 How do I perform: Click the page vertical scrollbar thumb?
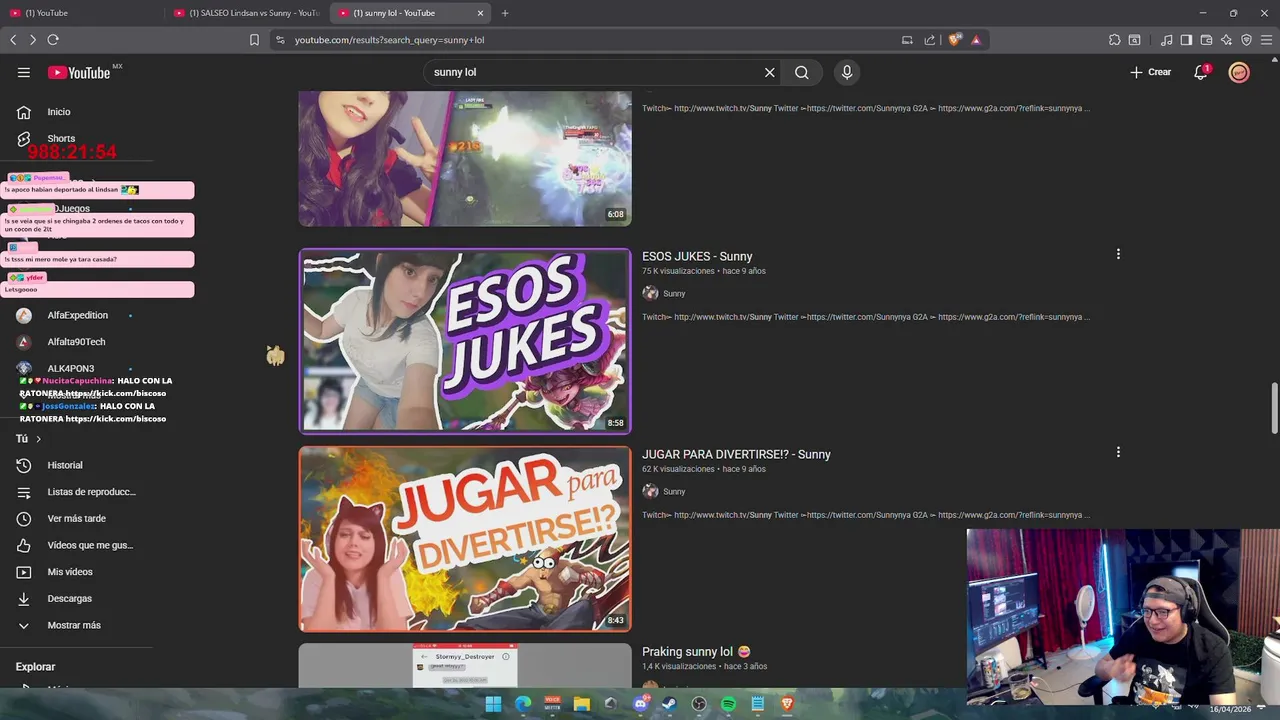(x=1274, y=408)
